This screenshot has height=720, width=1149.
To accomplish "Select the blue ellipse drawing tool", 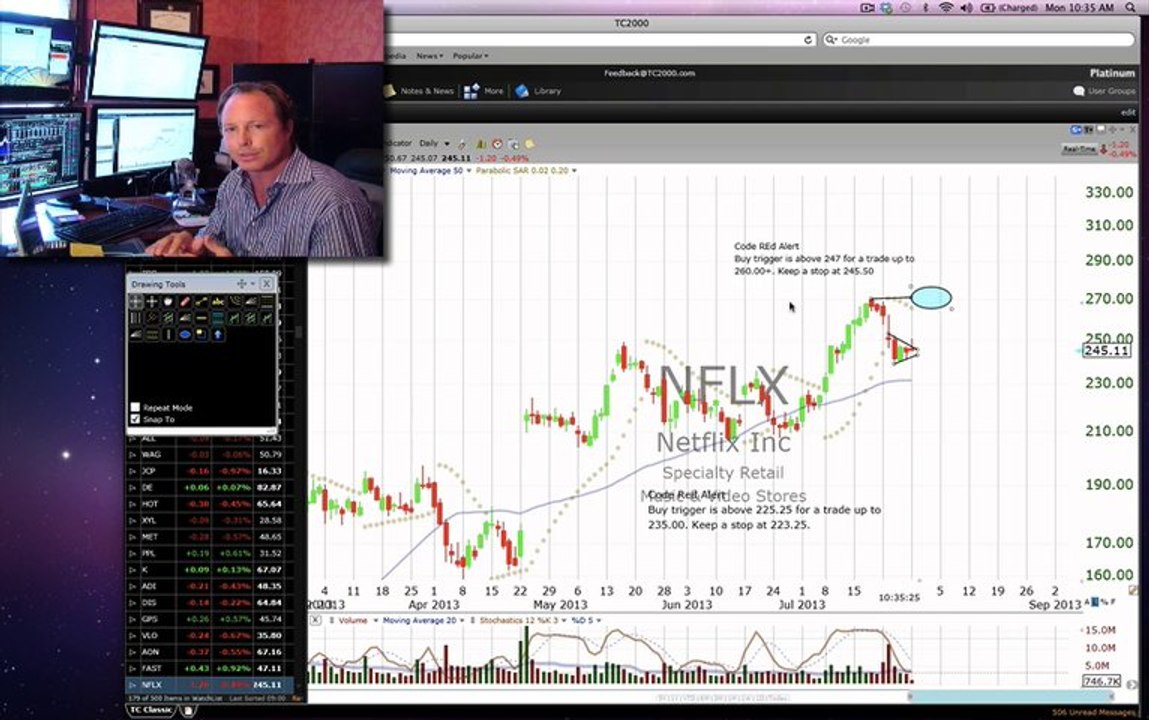I will pyautogui.click(x=185, y=334).
